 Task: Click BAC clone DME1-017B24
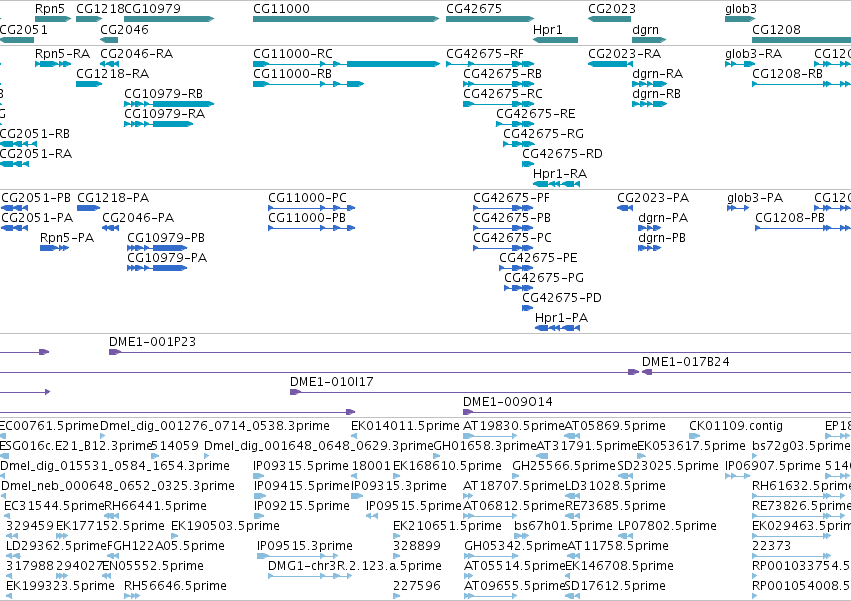(746, 372)
